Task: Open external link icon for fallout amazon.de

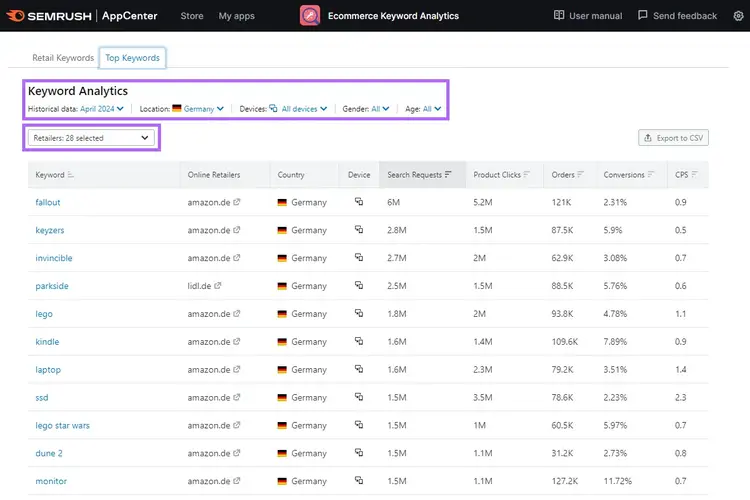Action: (237, 202)
